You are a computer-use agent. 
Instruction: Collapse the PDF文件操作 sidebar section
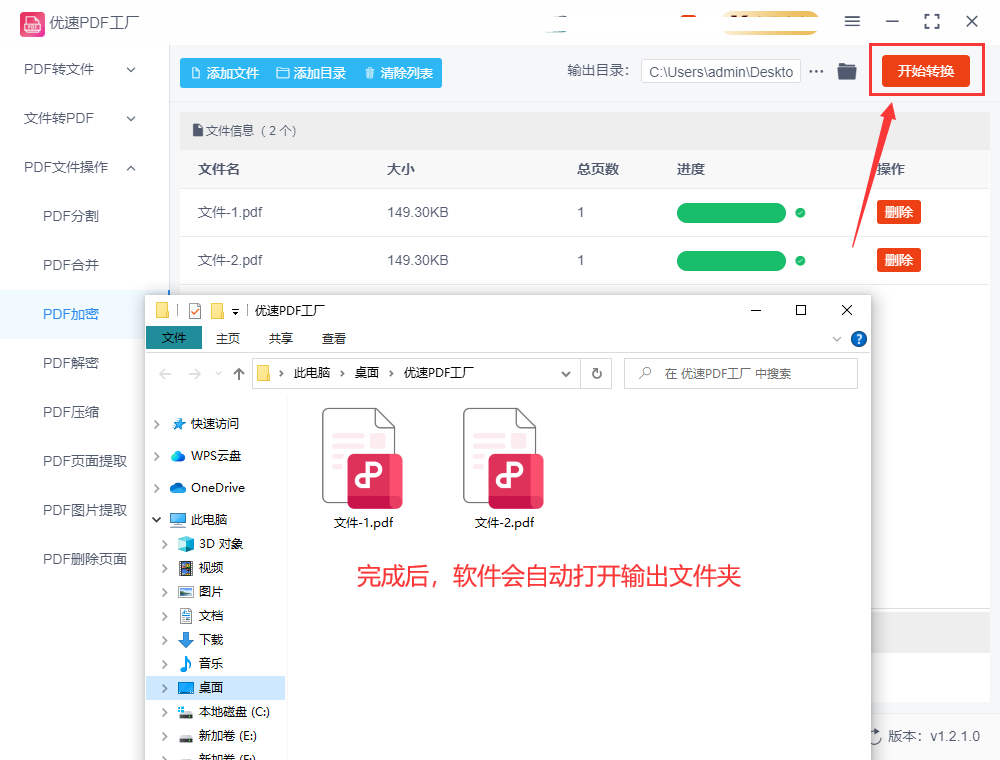pos(80,168)
